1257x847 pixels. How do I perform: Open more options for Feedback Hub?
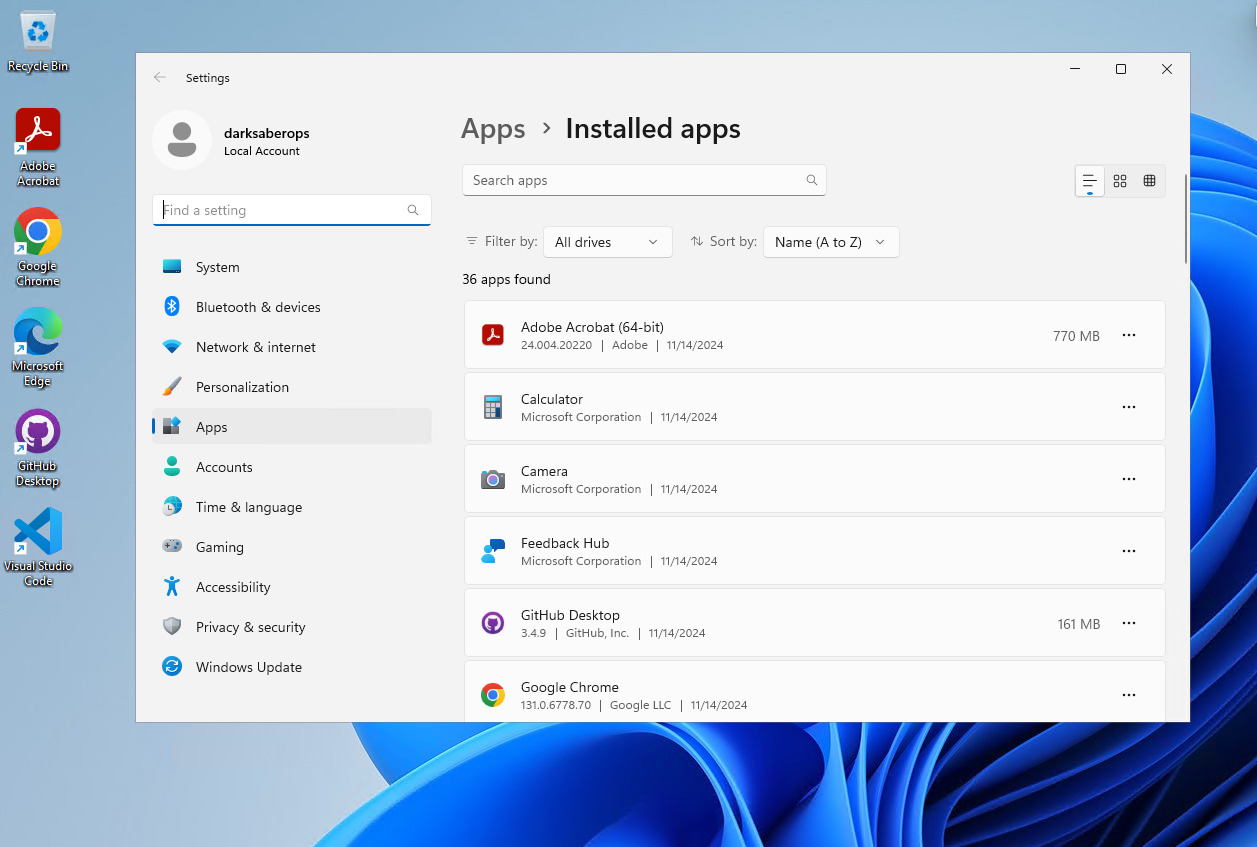pos(1129,552)
